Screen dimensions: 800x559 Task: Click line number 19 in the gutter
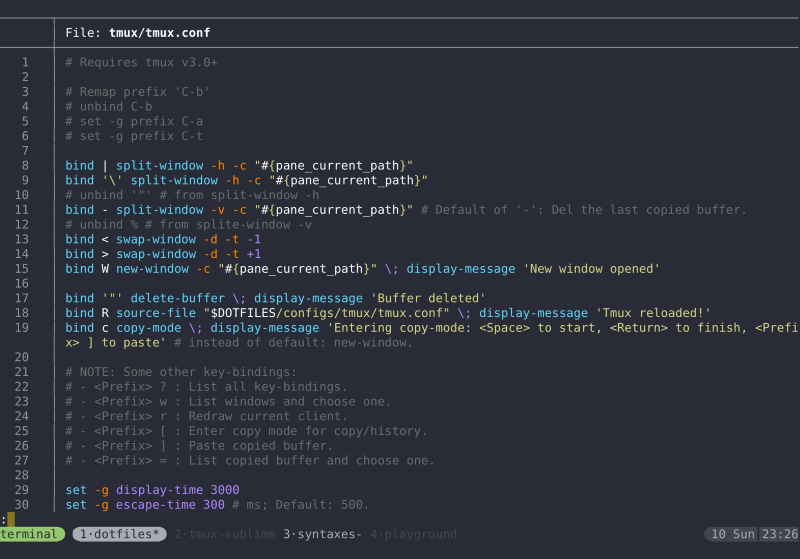[21, 328]
